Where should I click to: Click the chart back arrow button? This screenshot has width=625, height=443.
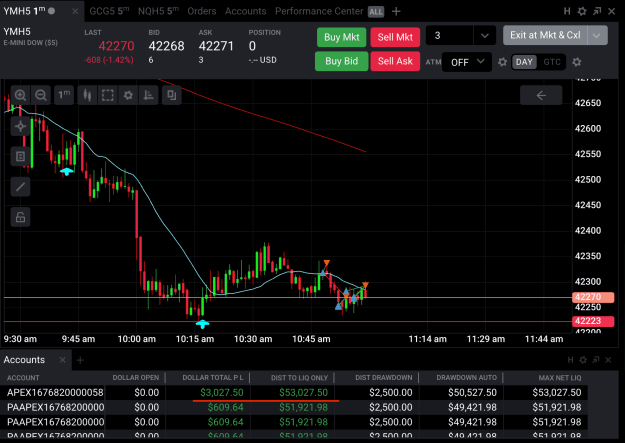(541, 95)
